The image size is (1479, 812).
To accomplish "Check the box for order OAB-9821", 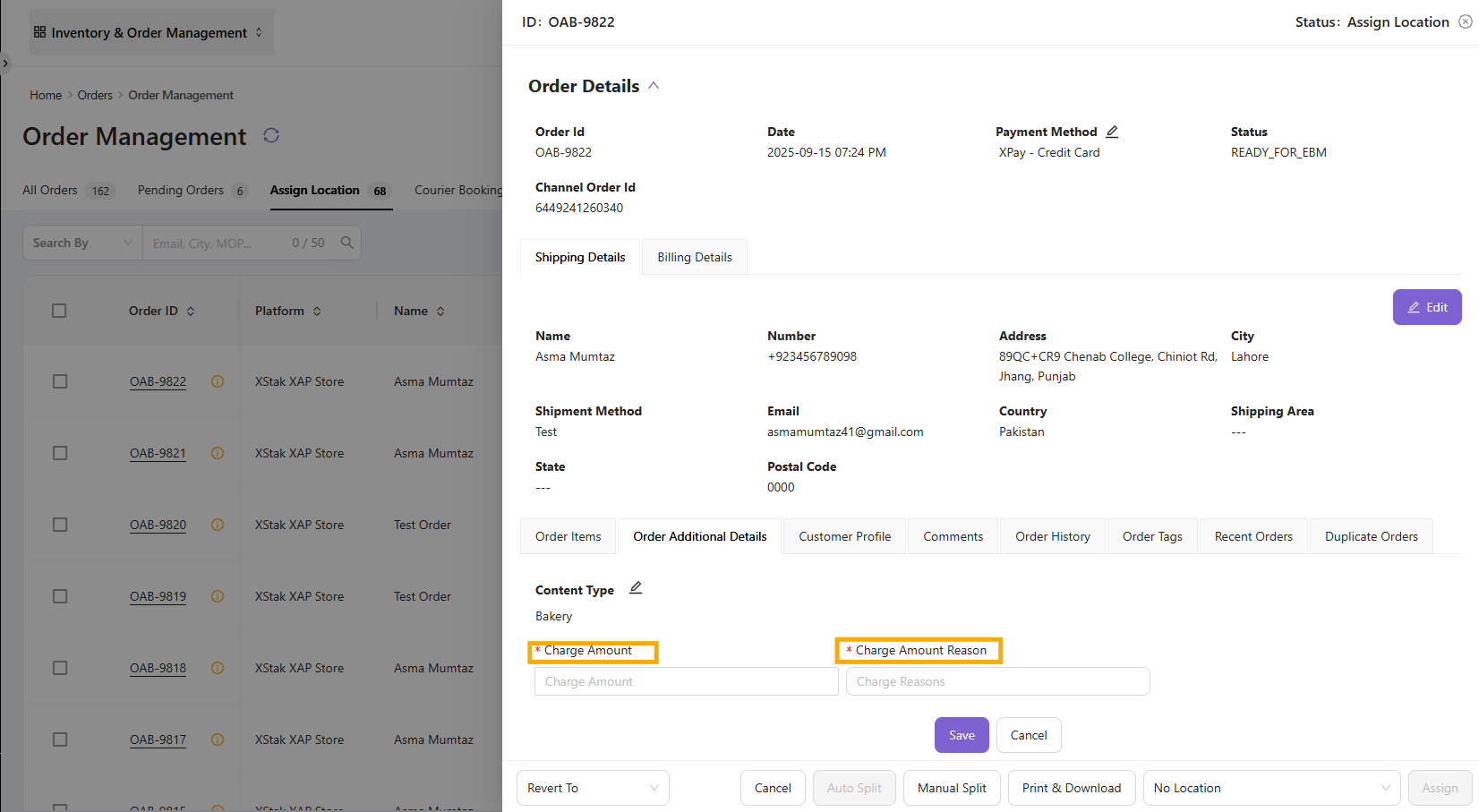I will coord(60,453).
